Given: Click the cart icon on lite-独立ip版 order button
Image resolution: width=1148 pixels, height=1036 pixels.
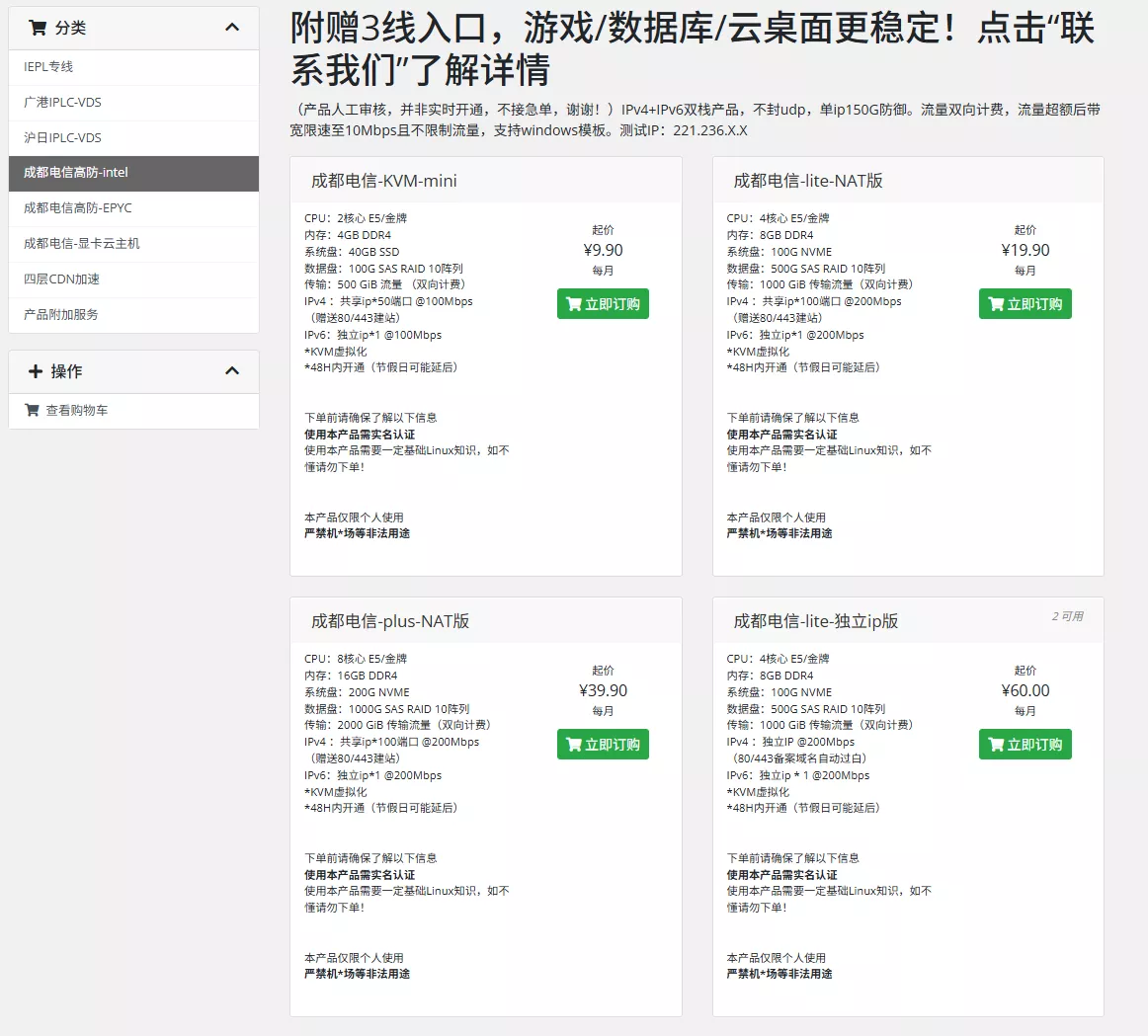Looking at the screenshot, I should pyautogui.click(x=994, y=744).
